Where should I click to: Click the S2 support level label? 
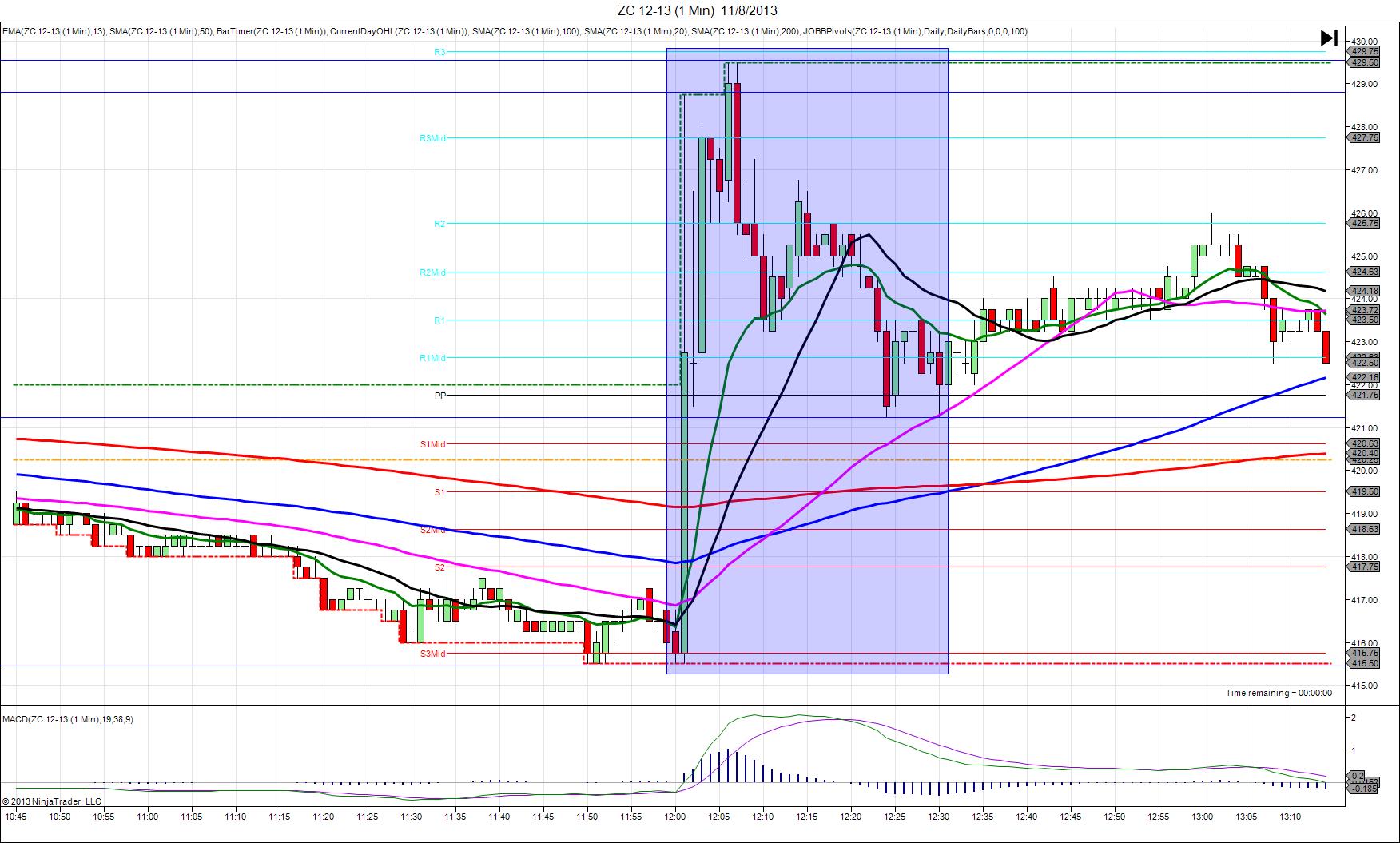pos(439,567)
